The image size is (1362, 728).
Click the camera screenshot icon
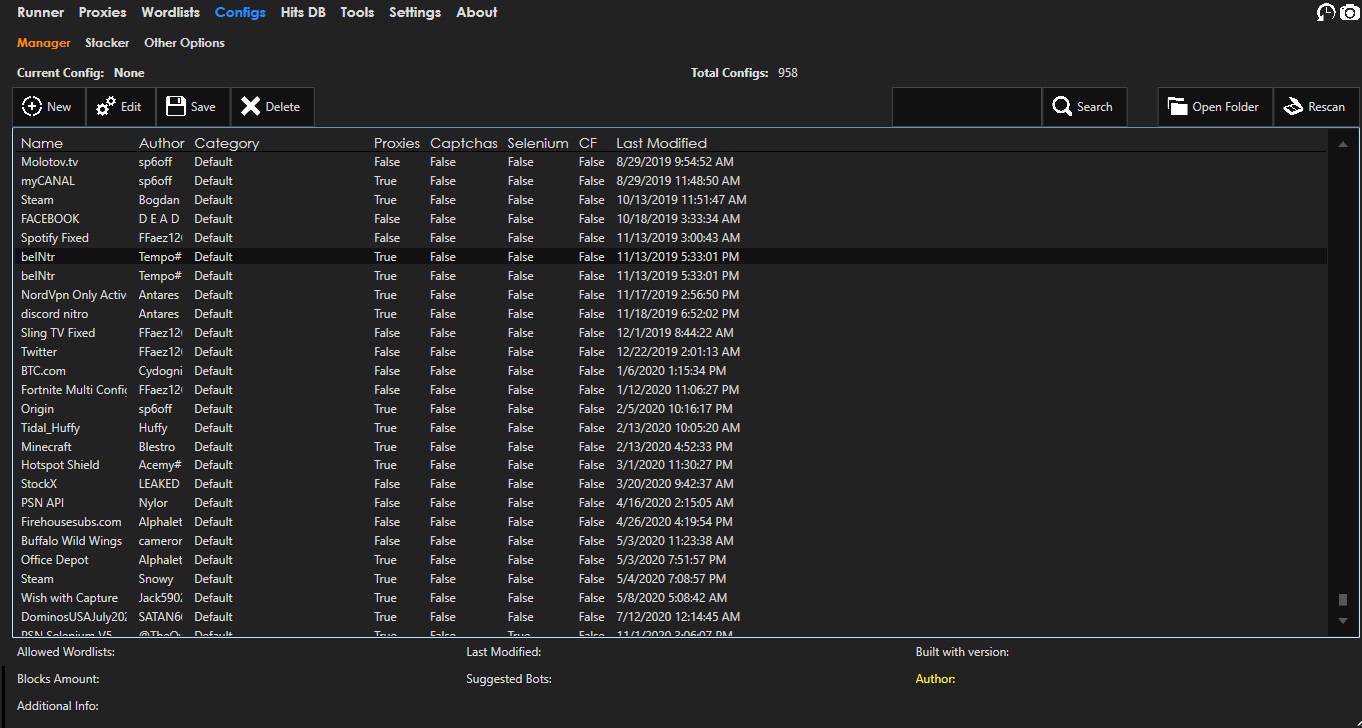pos(1350,12)
